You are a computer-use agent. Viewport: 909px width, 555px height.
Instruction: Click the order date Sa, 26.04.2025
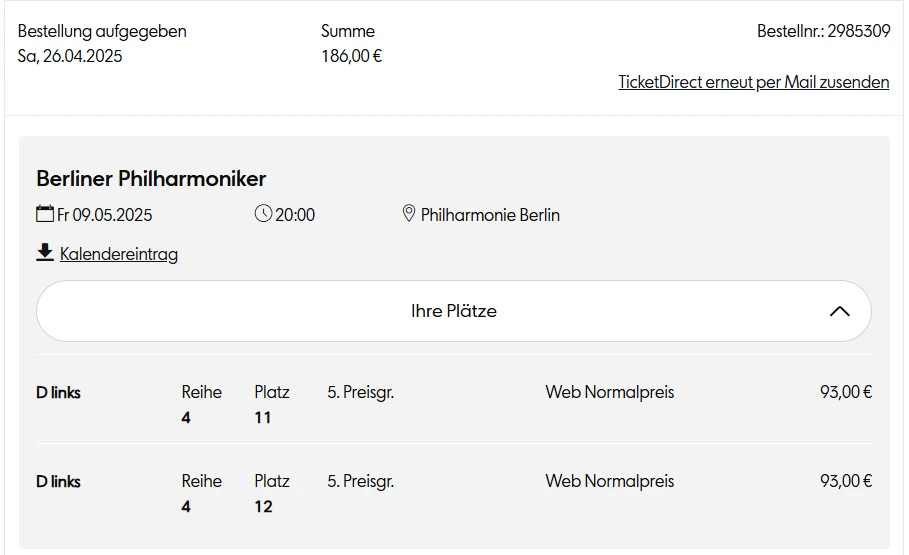[x=70, y=56]
